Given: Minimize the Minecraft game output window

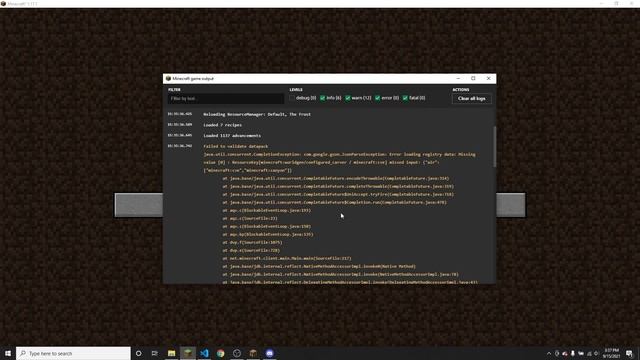Looking at the screenshot, I should click(458, 78).
